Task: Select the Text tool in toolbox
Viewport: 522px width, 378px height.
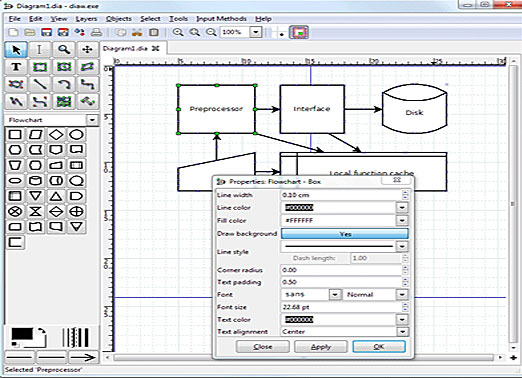Action: click(x=16, y=67)
